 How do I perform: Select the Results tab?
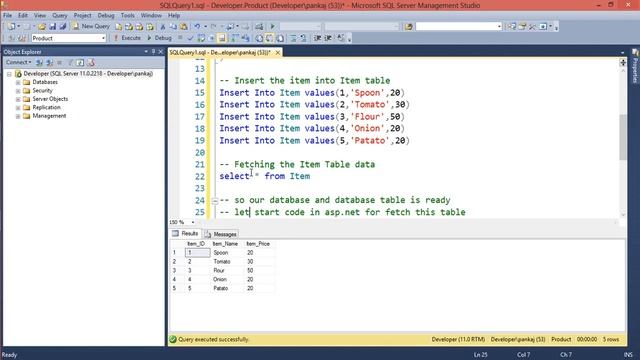pos(185,233)
